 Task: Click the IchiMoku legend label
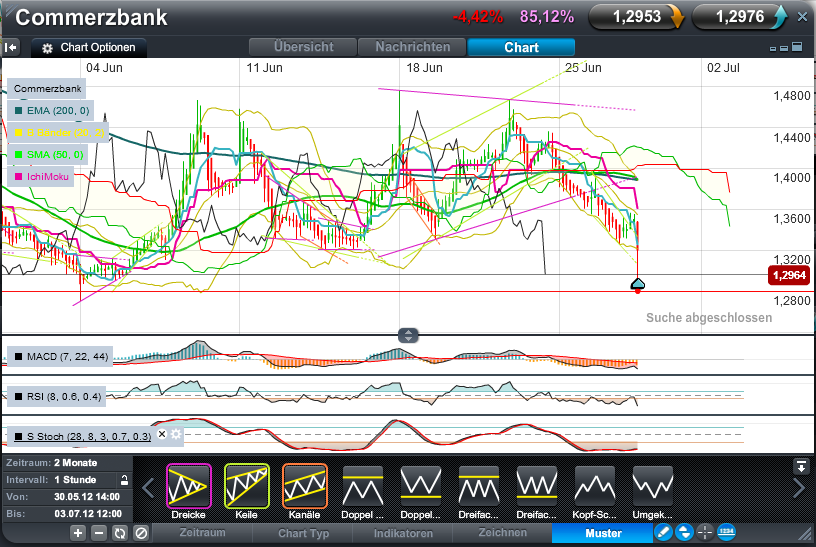pyautogui.click(x=41, y=176)
